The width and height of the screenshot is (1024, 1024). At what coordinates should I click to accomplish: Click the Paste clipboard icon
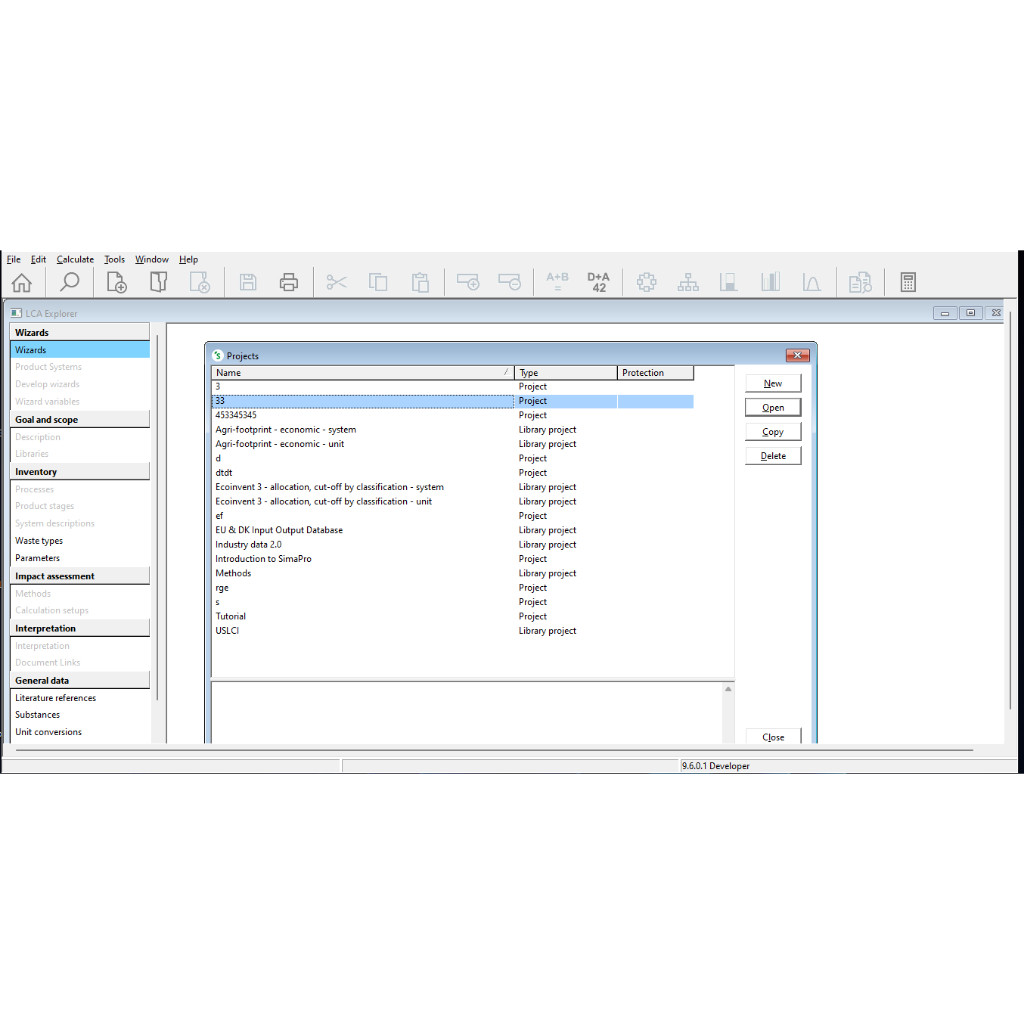coord(420,283)
